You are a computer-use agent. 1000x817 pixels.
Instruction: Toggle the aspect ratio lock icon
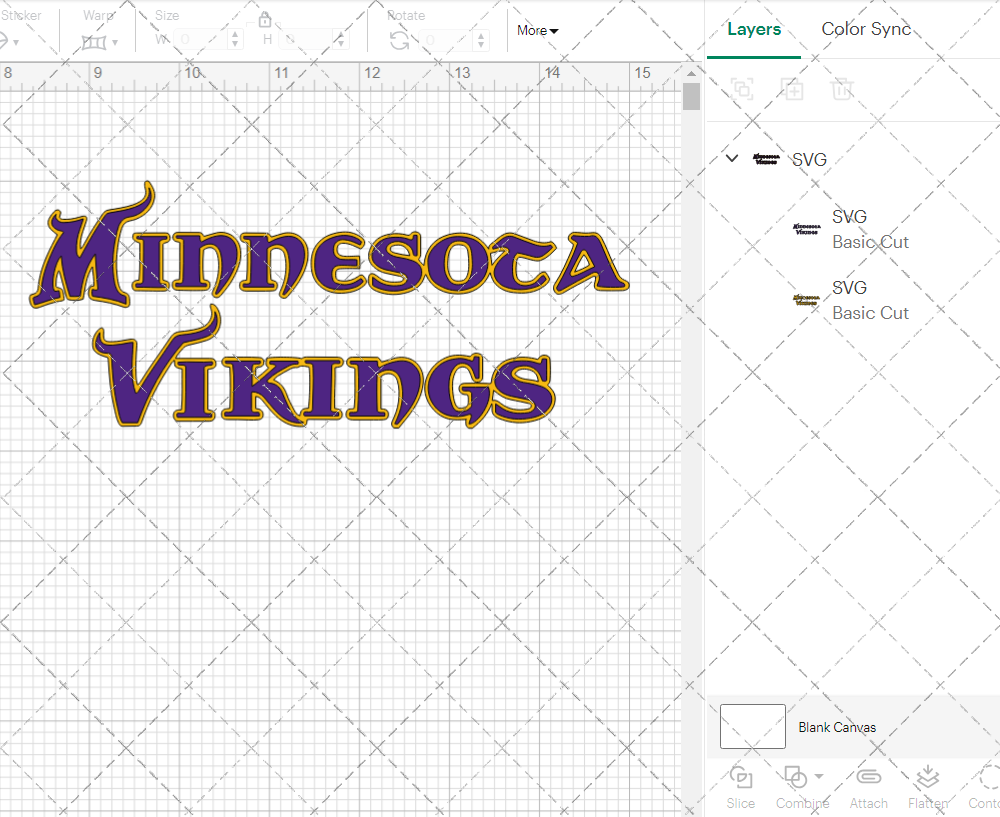265,20
